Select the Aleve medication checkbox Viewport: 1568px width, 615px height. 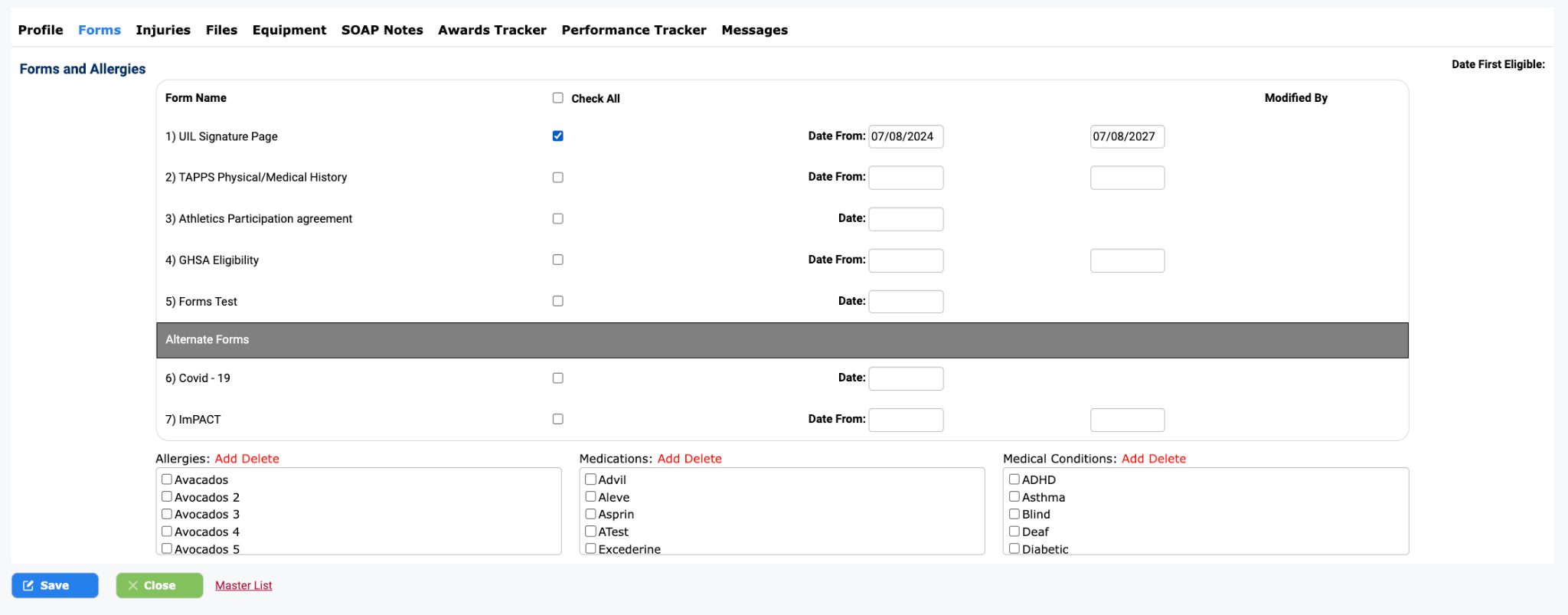[x=590, y=497]
